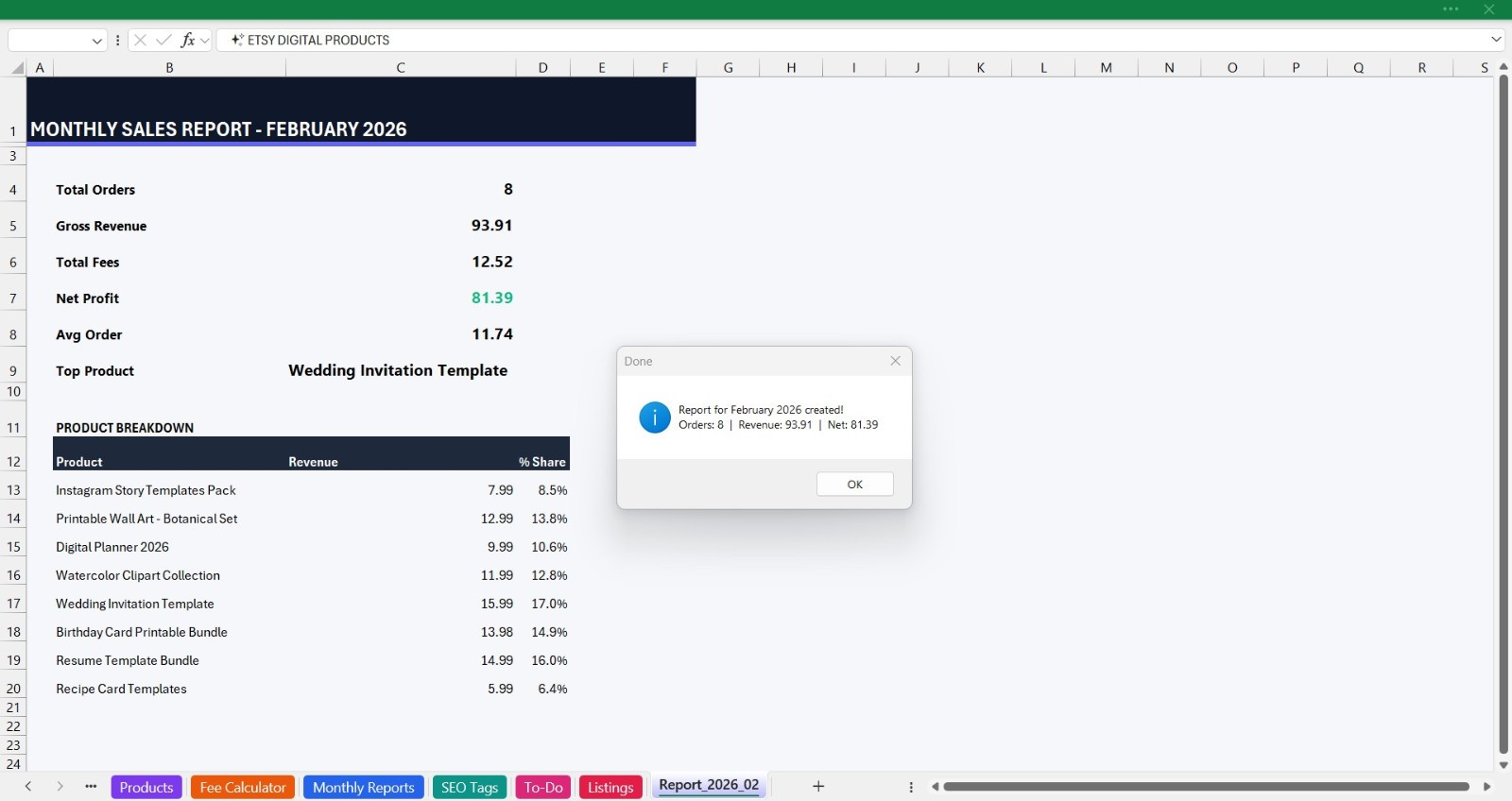Select column C header

(x=401, y=68)
